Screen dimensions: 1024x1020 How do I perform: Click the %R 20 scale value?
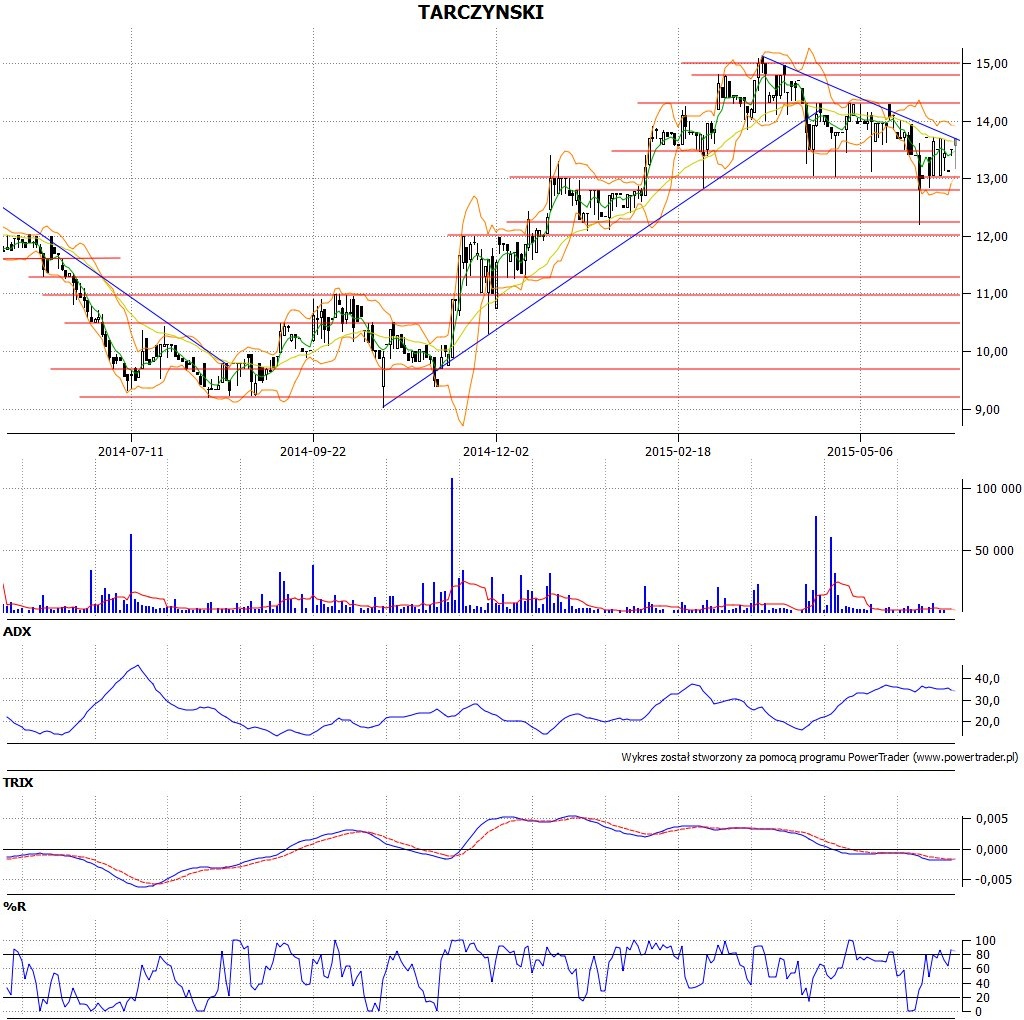coord(982,998)
